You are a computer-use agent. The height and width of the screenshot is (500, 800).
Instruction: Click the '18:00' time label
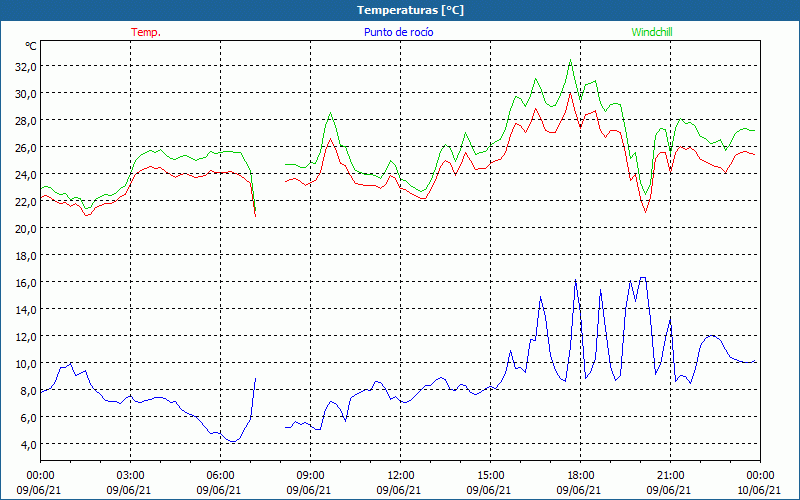[x=580, y=475]
